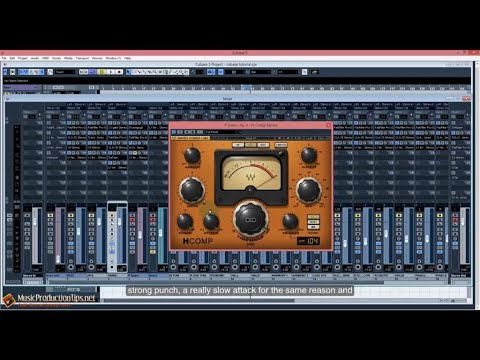Click the project window horizontal scrollbar

pyautogui.click(x=199, y=300)
